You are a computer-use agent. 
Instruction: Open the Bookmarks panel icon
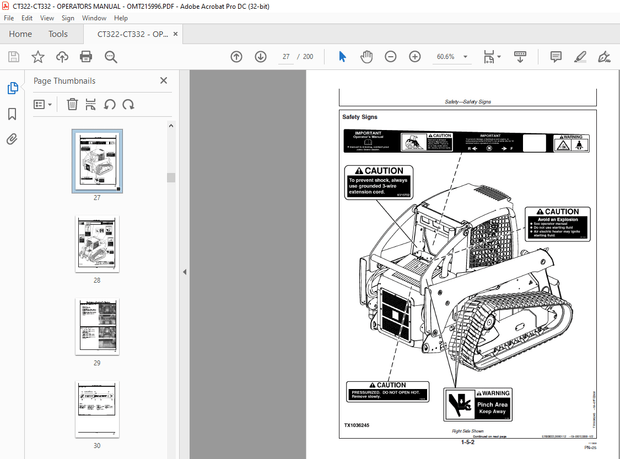tap(12, 114)
